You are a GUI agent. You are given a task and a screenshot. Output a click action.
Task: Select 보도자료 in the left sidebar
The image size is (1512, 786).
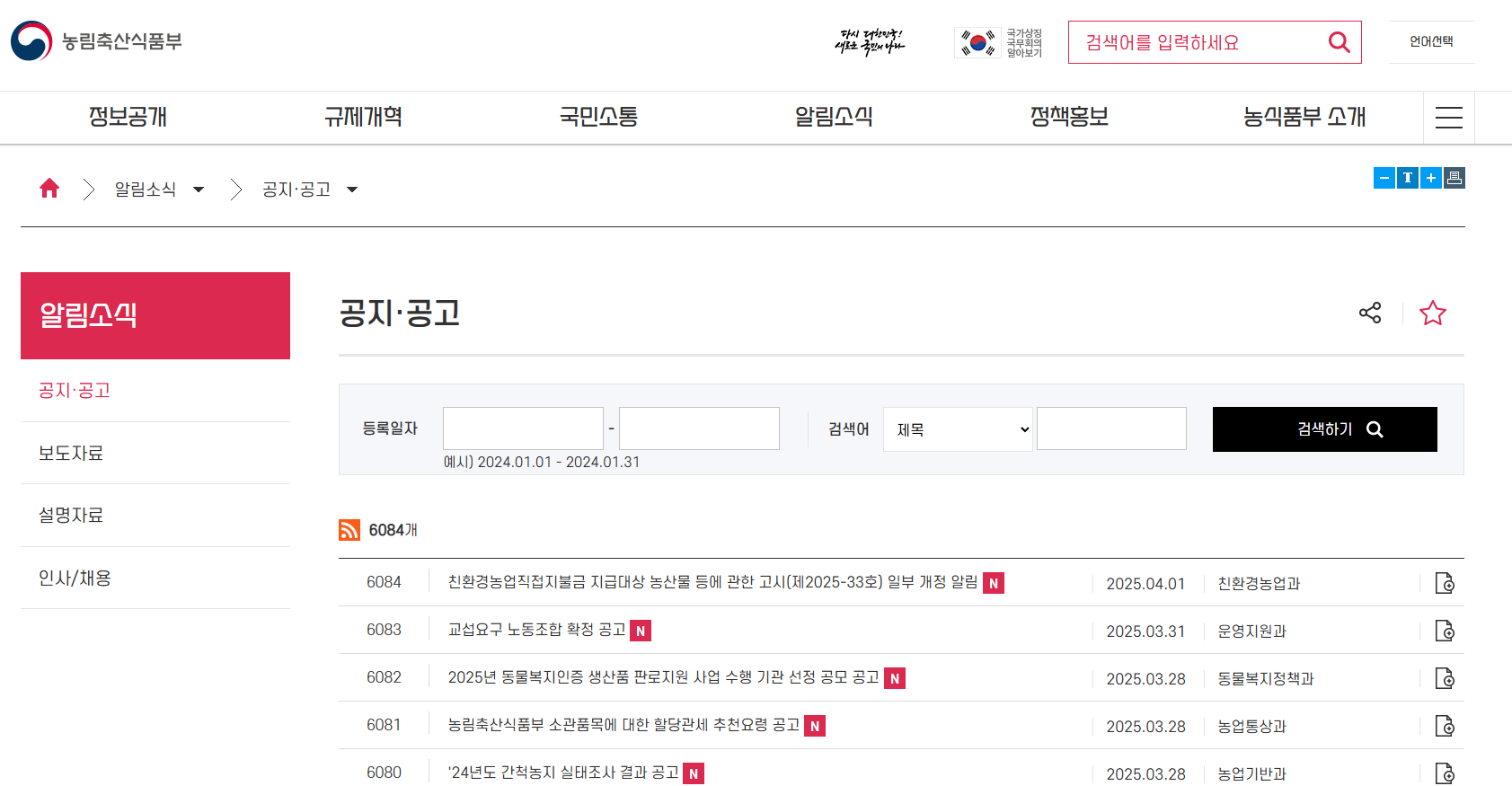155,453
